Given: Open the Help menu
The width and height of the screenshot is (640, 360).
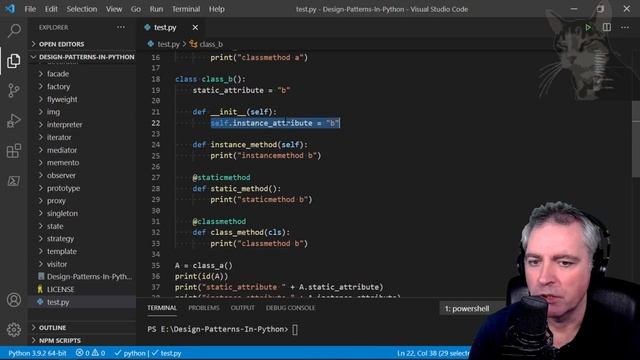Looking at the screenshot, I should (x=217, y=9).
